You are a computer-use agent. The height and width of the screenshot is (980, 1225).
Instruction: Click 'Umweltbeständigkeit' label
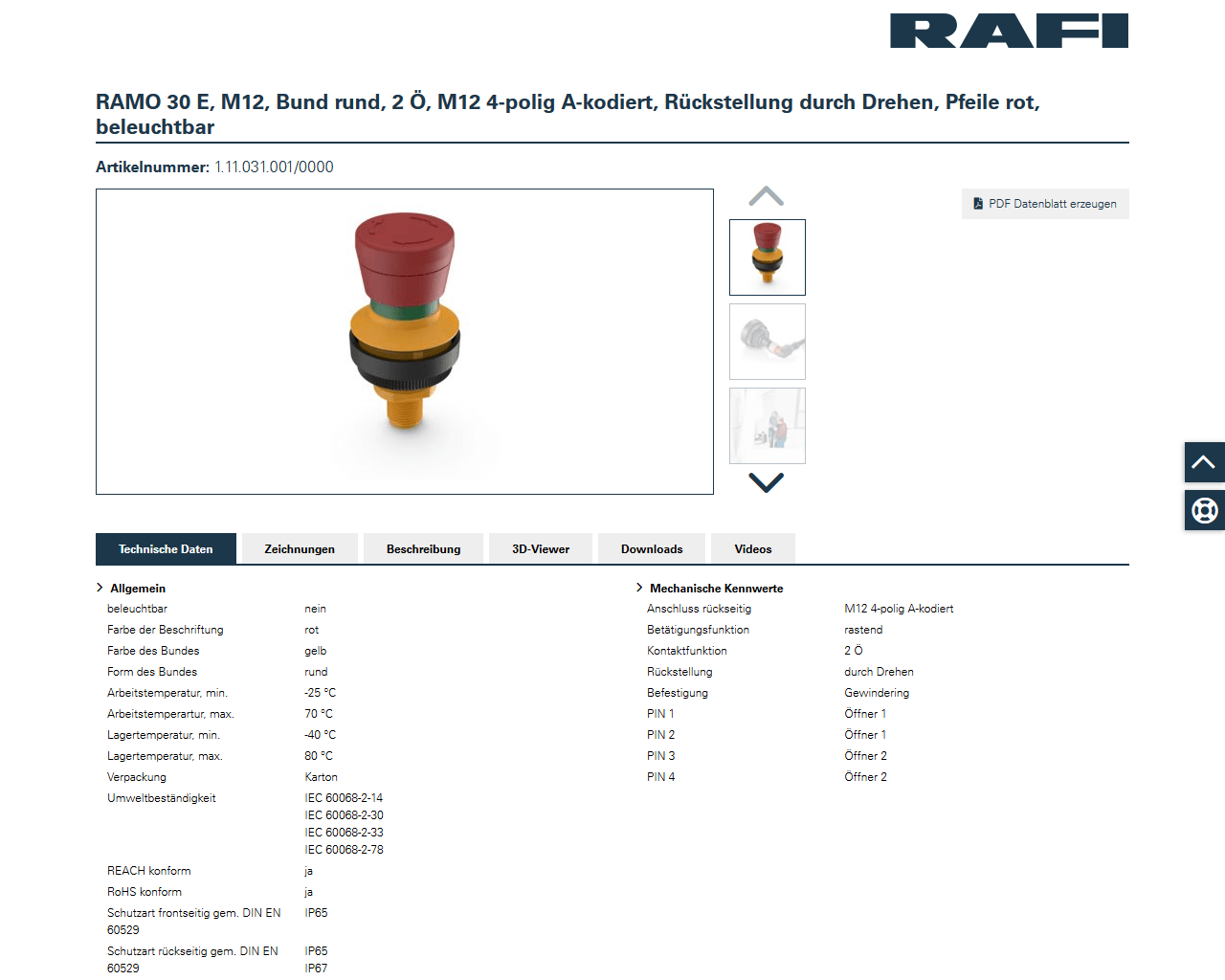(162, 798)
